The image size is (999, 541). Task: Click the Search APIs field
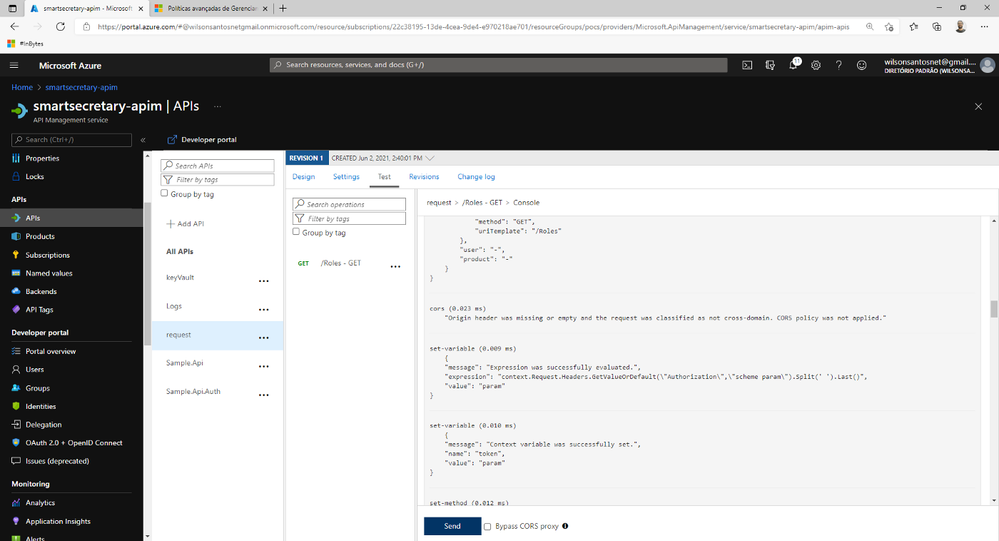[x=217, y=166]
